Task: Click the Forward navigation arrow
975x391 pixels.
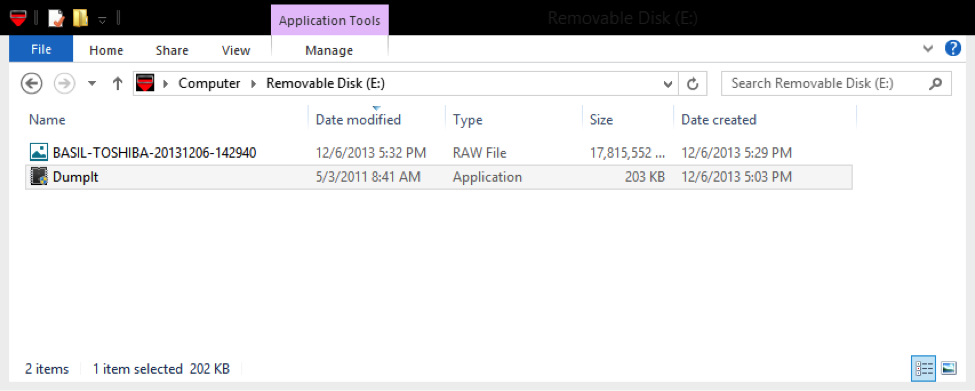Action: [x=65, y=83]
